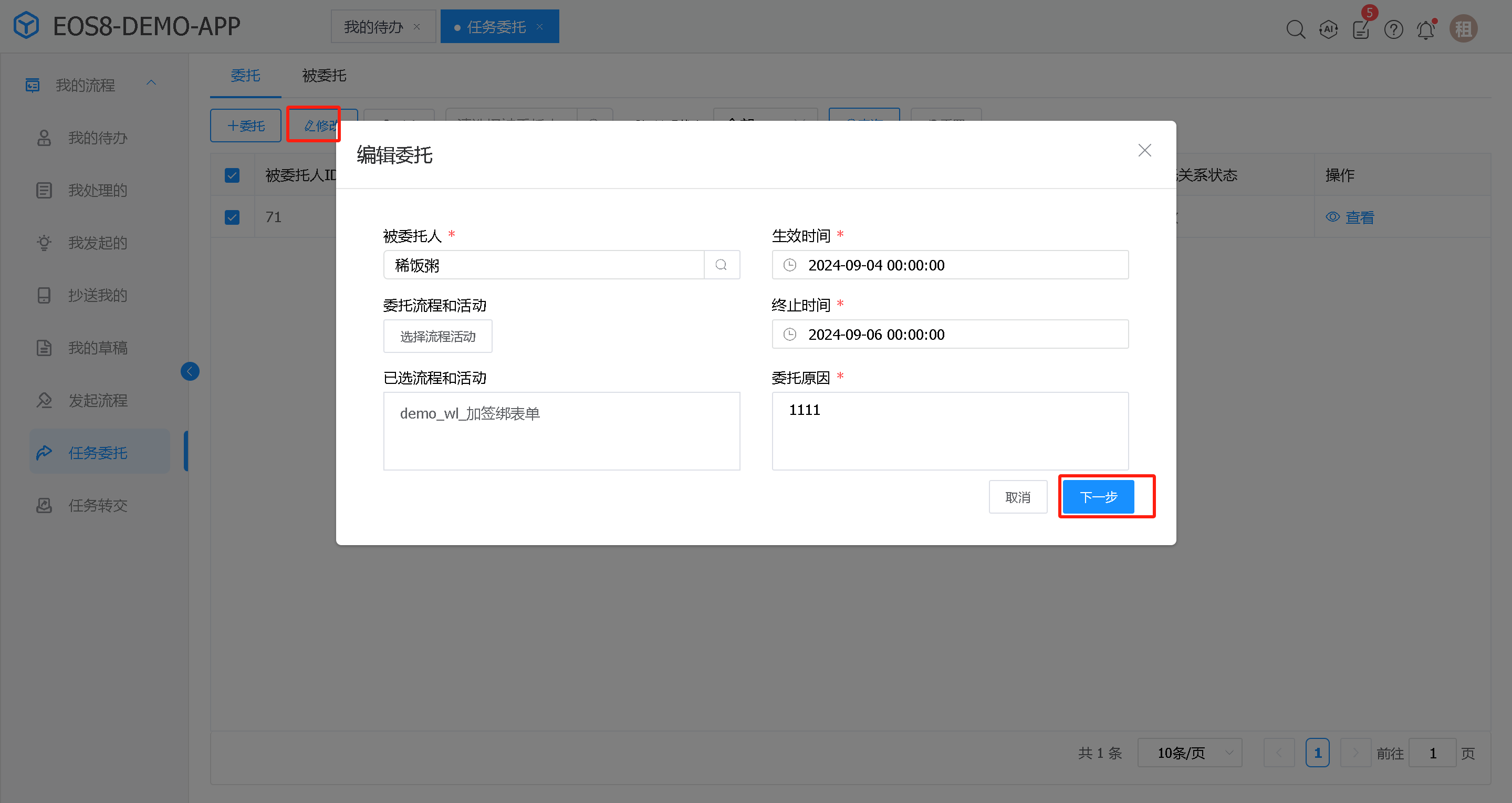Switch to 我的待办 top tab
Viewport: 1512px width, 803px height.
coord(373,27)
